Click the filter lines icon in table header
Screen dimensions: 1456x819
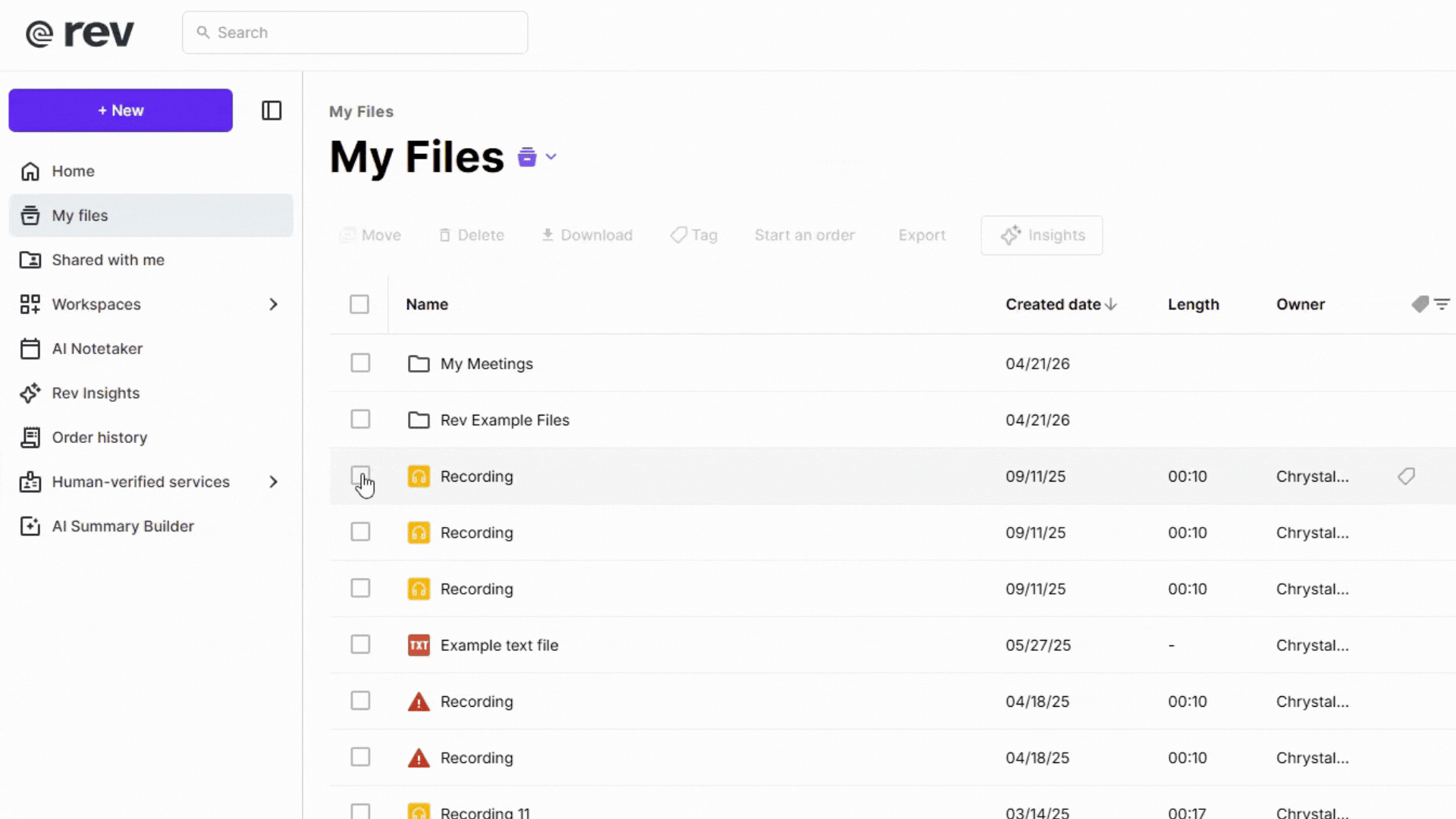[x=1442, y=304]
